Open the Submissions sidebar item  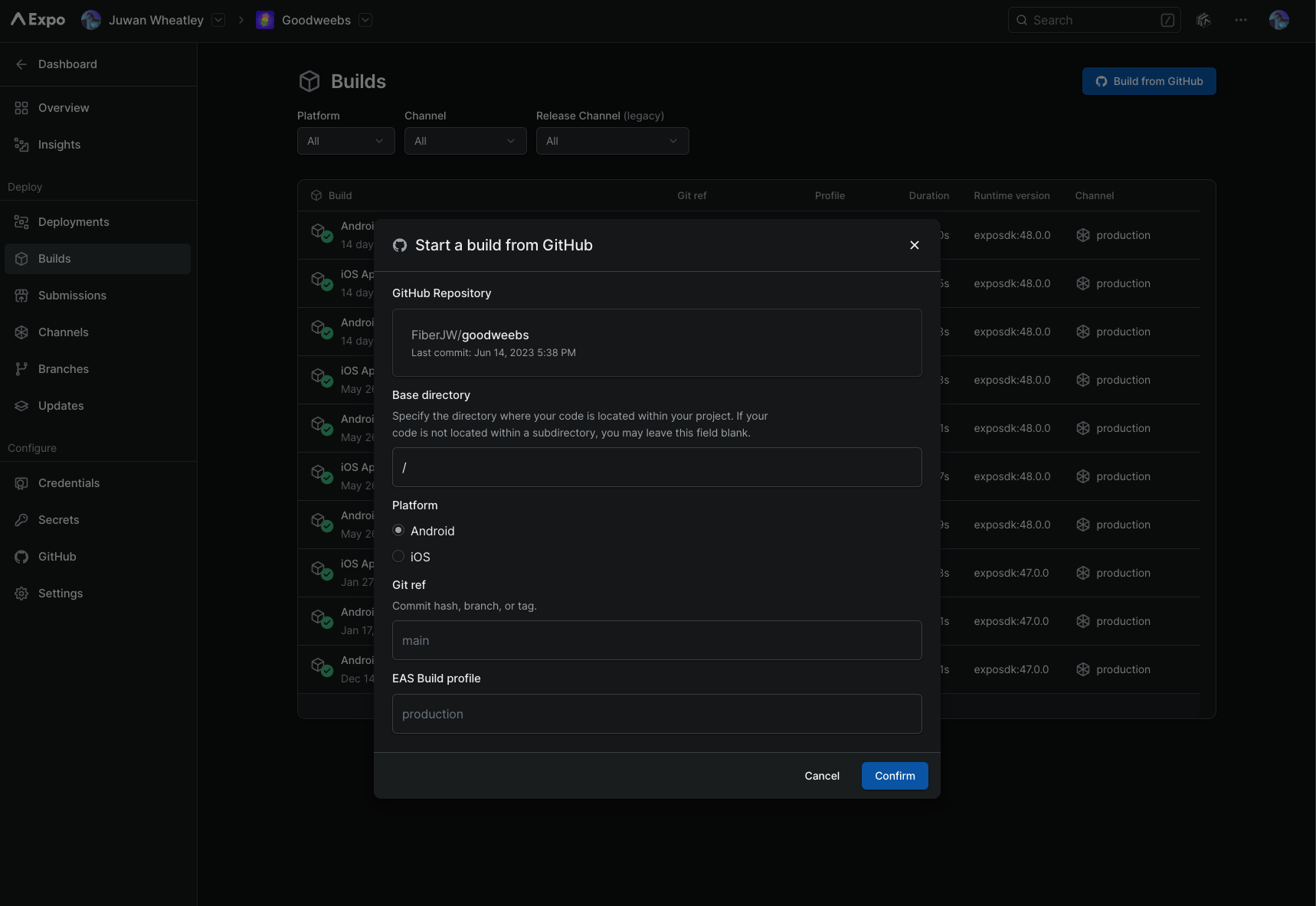tap(98, 296)
